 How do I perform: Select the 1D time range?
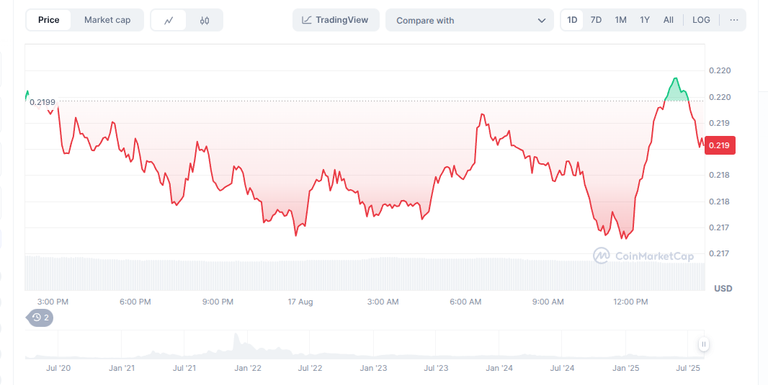(x=572, y=20)
